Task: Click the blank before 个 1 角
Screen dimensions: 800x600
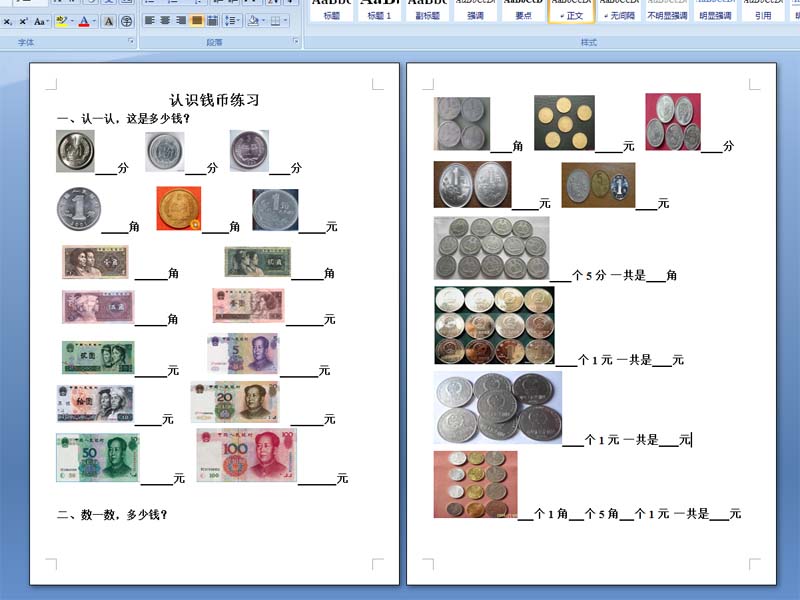Action: tap(525, 514)
